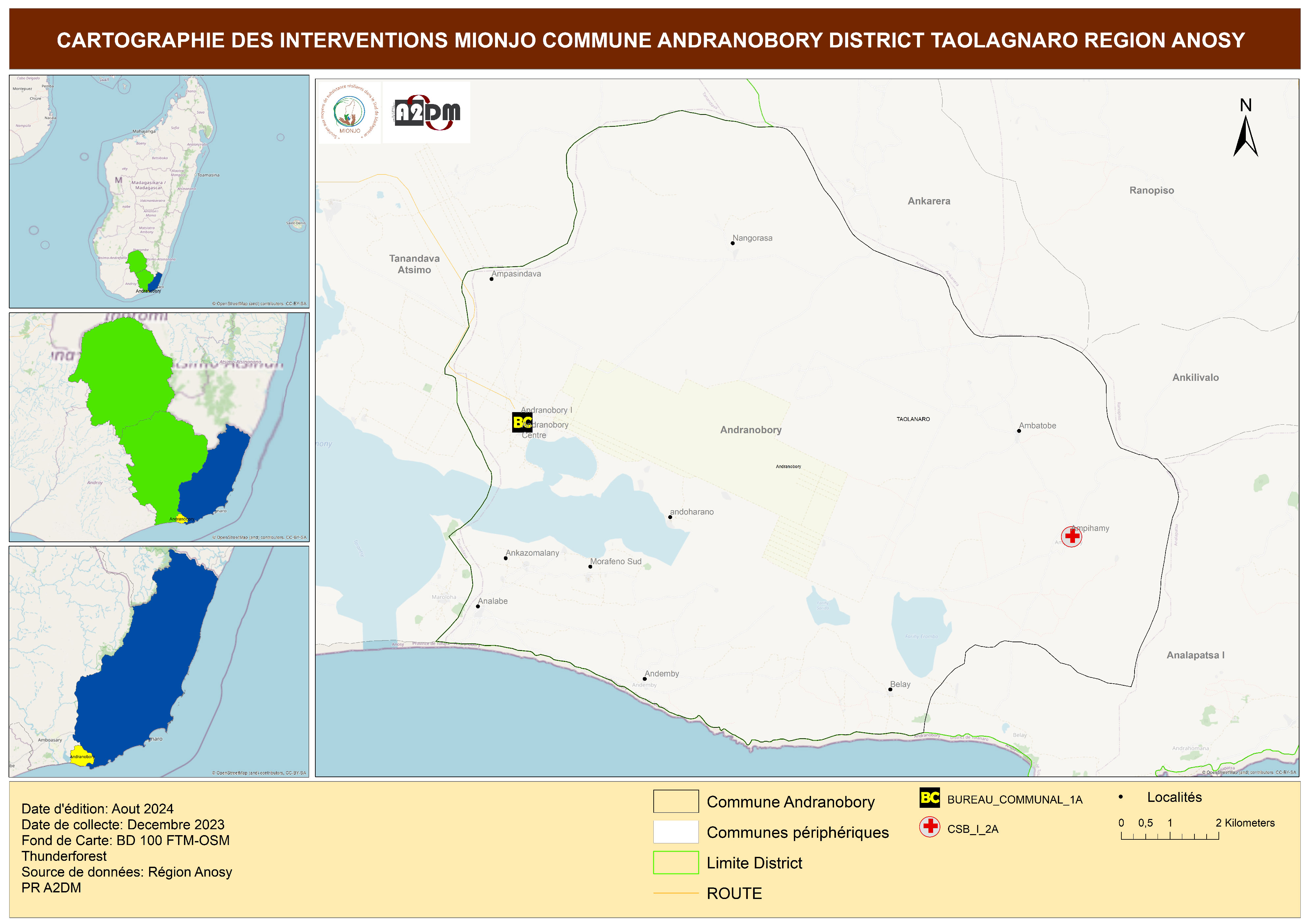Click the Ranopiso commune label
This screenshot has width=1308, height=924.
(x=1151, y=190)
